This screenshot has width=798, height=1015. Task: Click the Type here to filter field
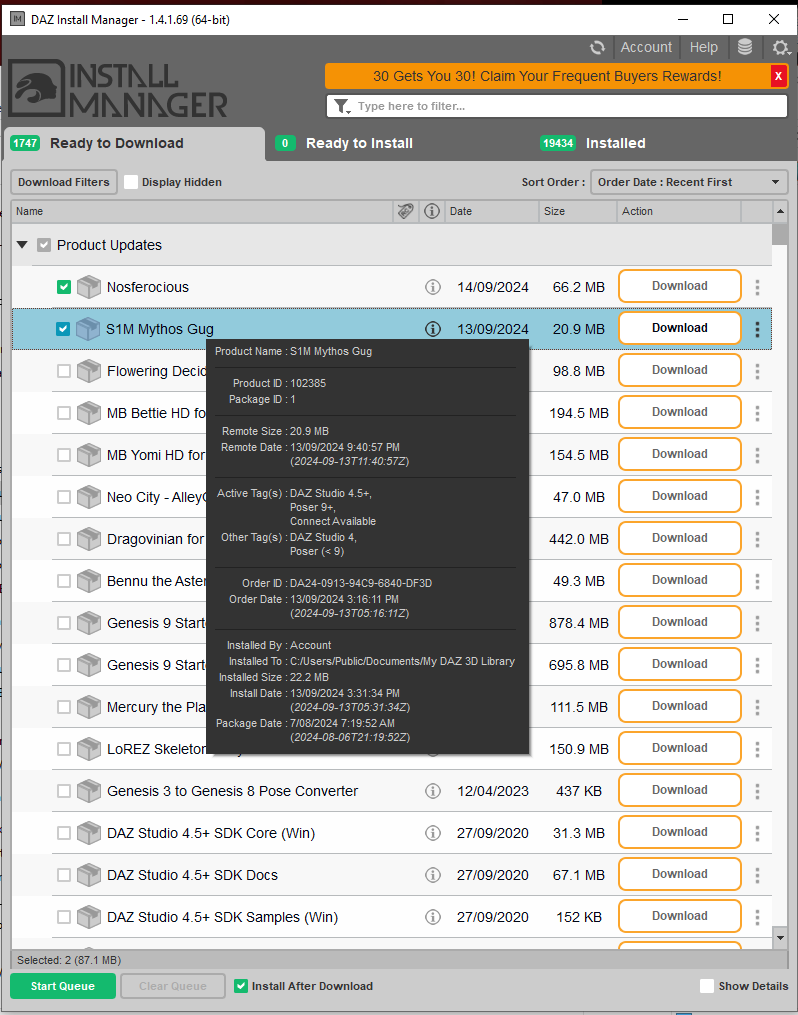[557, 106]
